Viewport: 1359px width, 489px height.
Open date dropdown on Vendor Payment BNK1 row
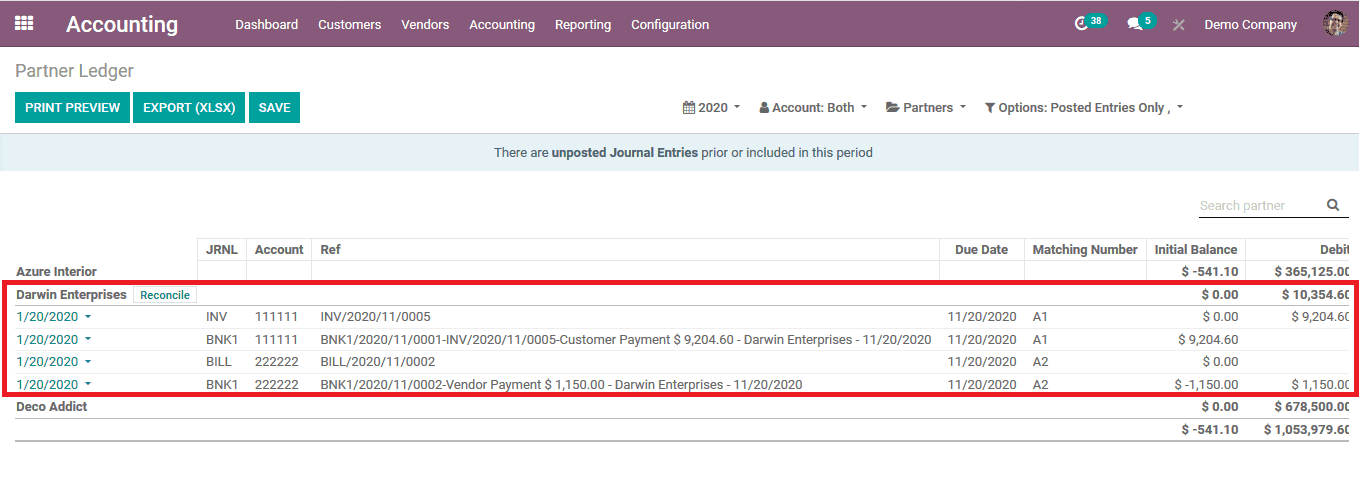[54, 384]
